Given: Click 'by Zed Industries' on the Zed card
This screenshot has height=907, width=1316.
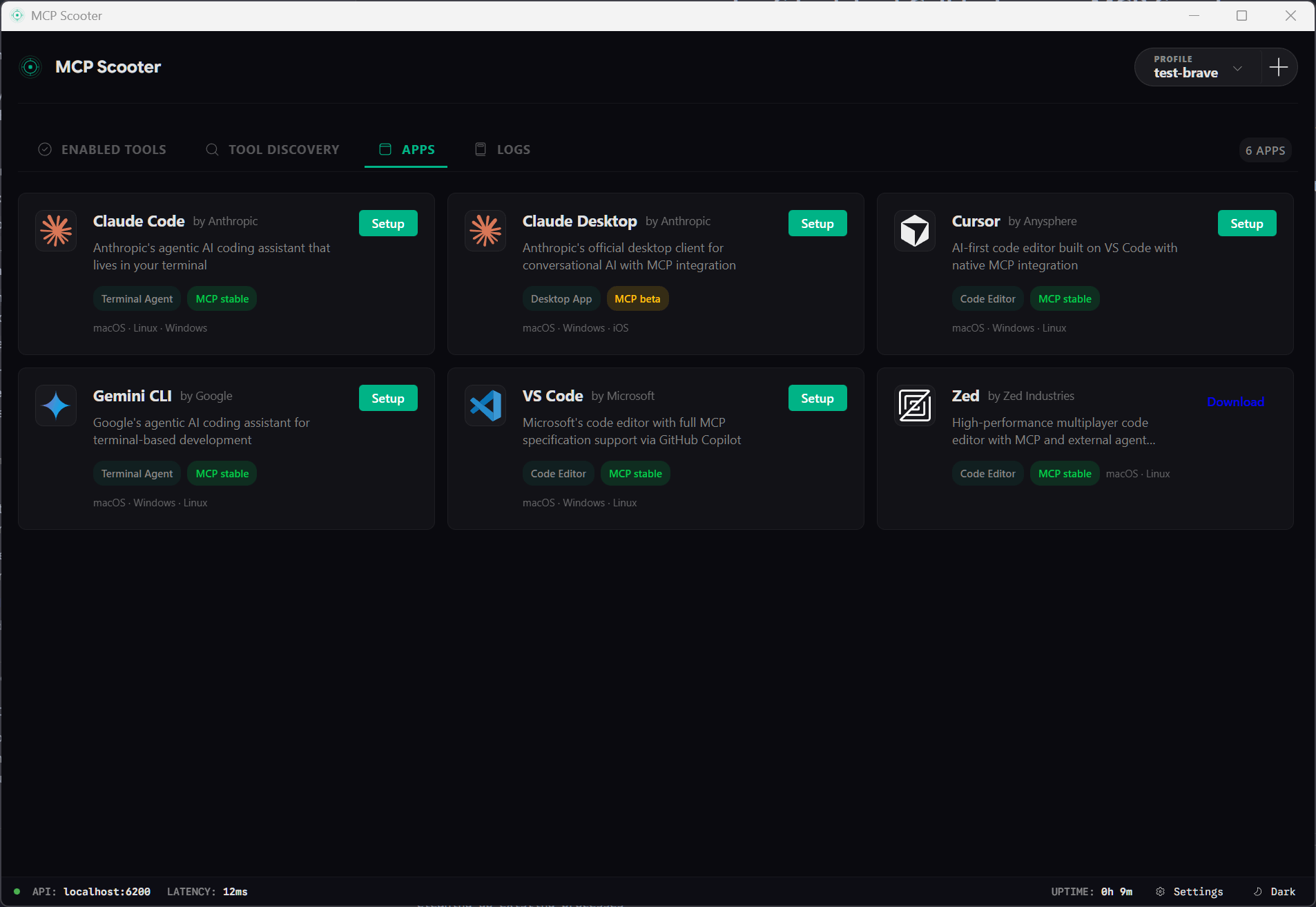Looking at the screenshot, I should [x=1031, y=396].
